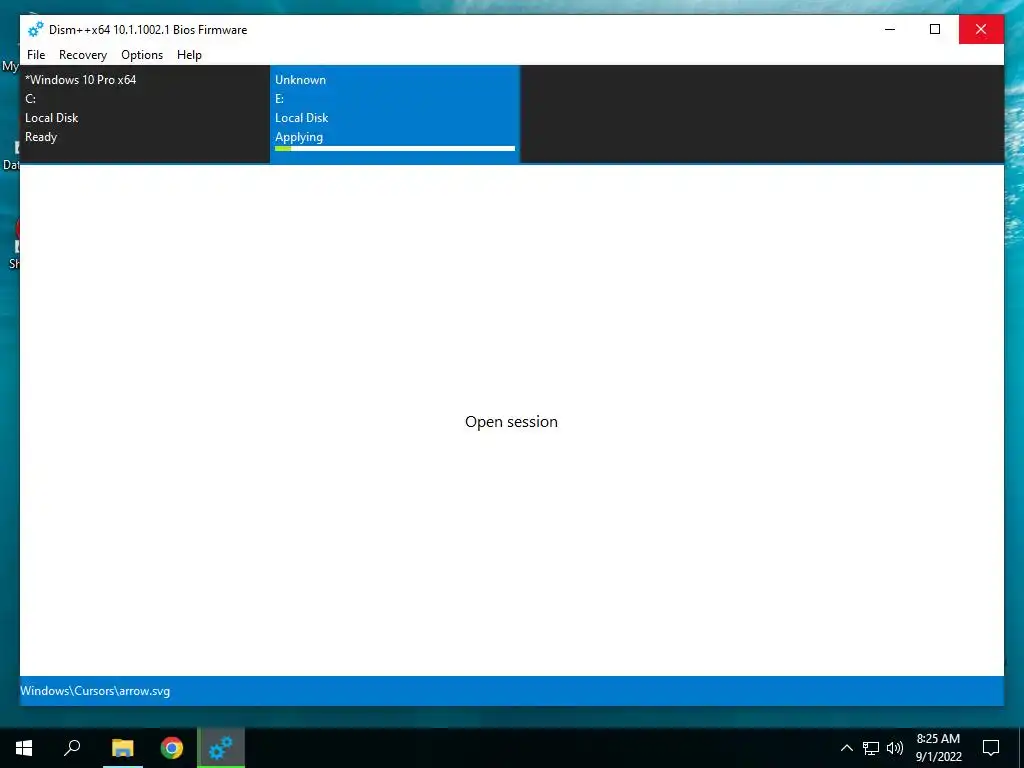Open taskbar search magnifier

point(72,748)
